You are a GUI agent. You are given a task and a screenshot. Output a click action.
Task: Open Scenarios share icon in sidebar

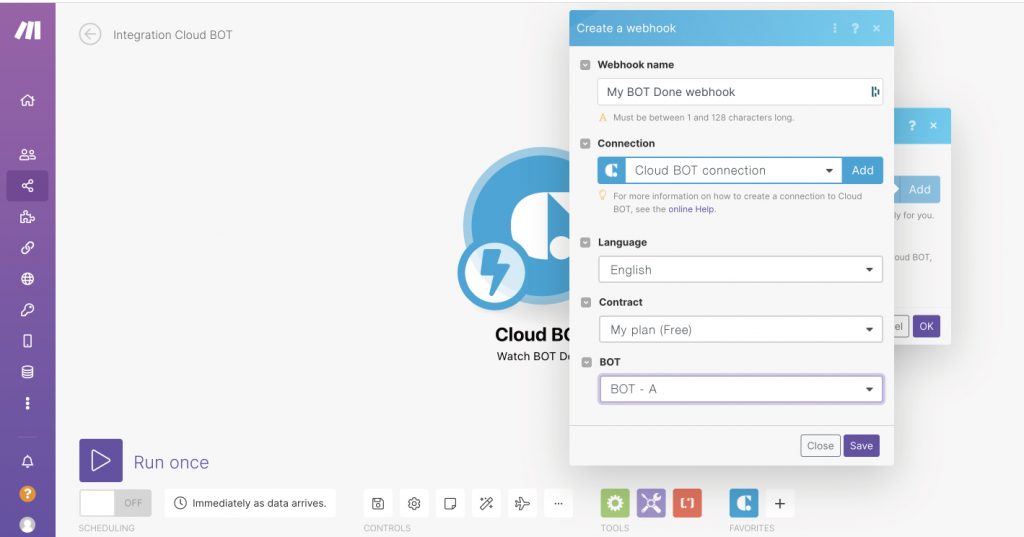pyautogui.click(x=27, y=186)
